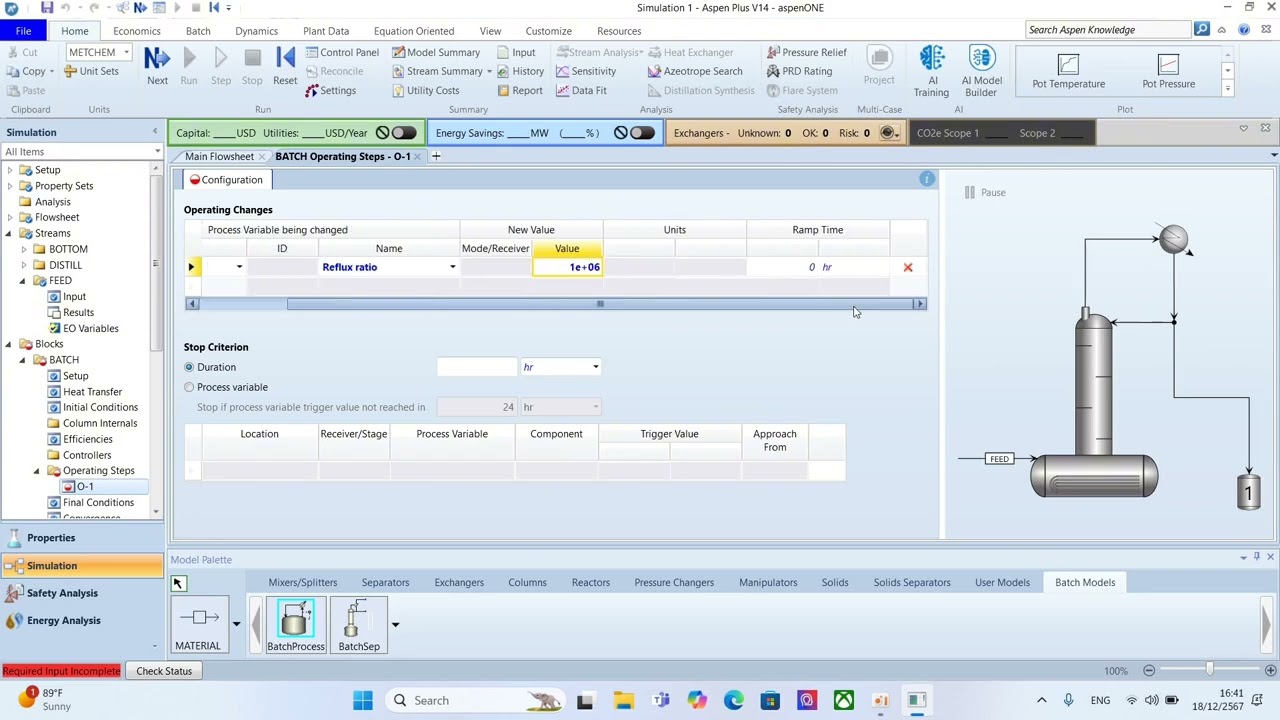
Task: Open Energy Analysis environment
Action: point(82,620)
